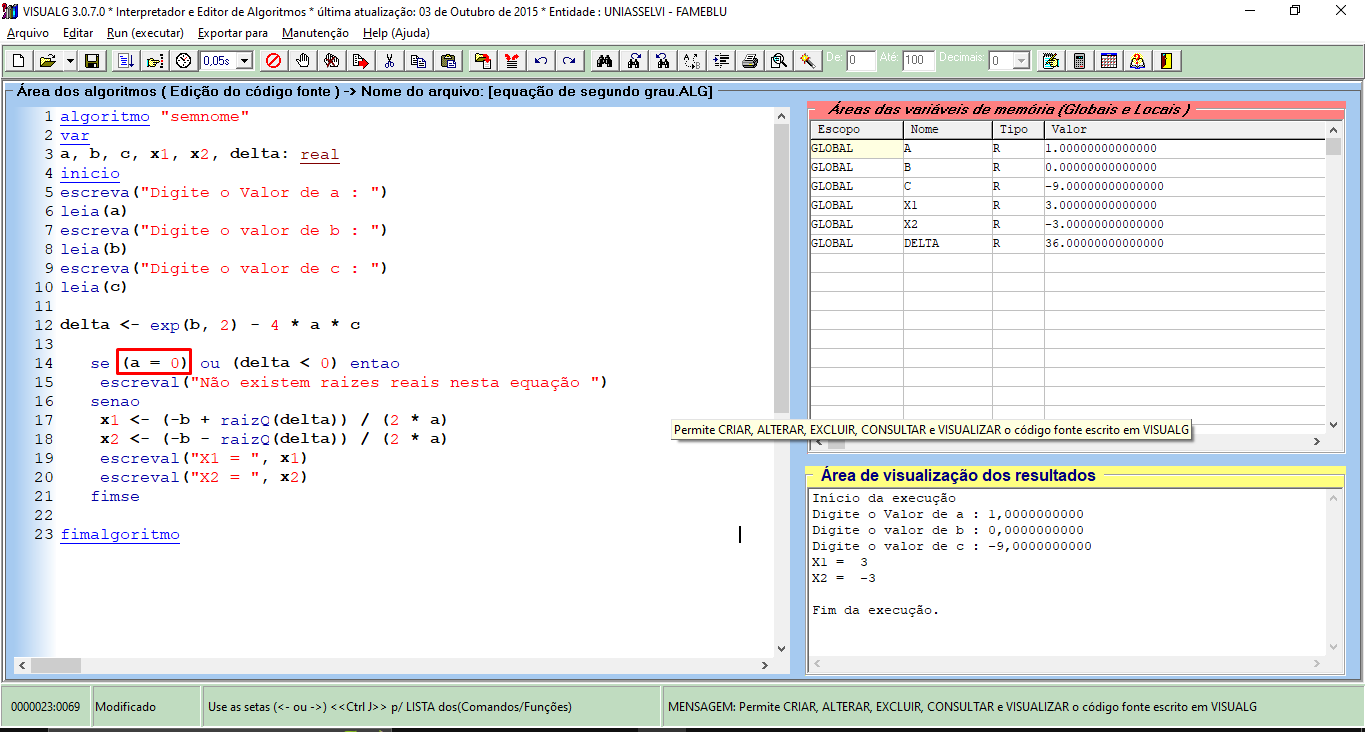1365x732 pixels.
Task: Click the Nome column header
Action: tap(948, 130)
